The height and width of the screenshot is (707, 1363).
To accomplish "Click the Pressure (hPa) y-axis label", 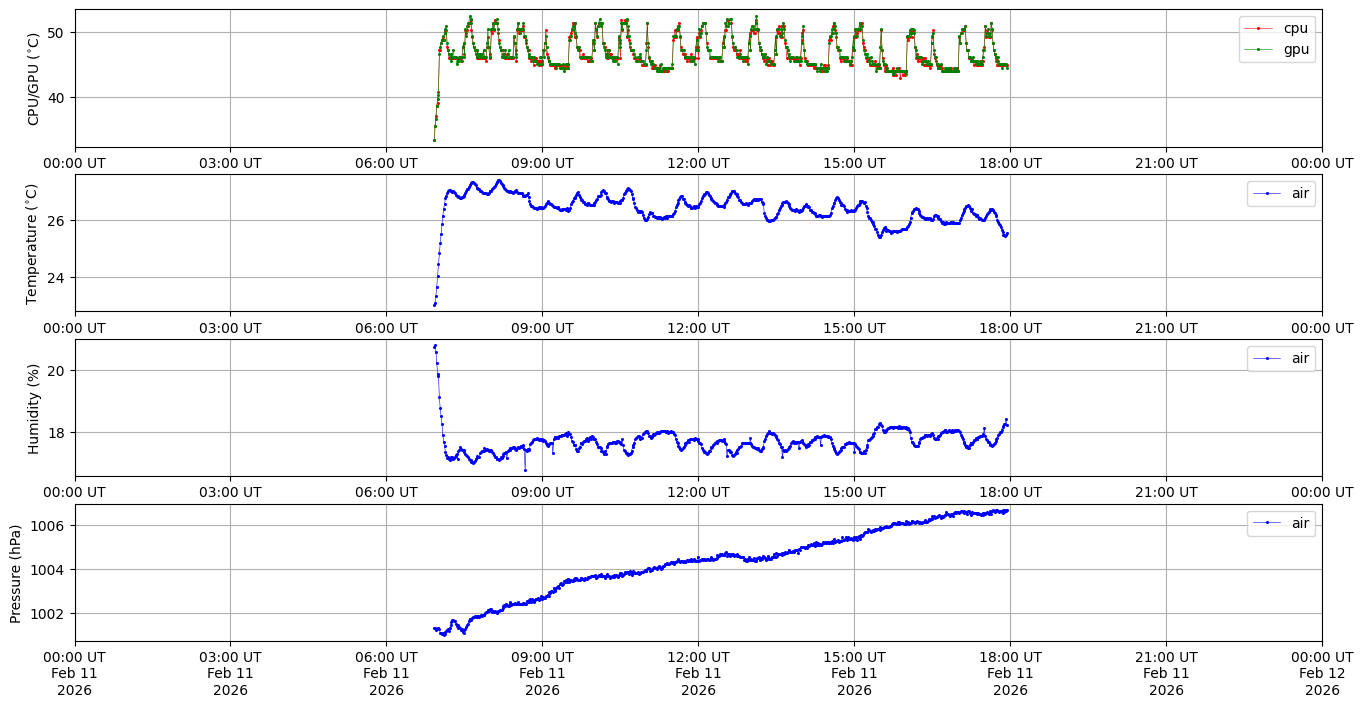I will click(x=16, y=573).
